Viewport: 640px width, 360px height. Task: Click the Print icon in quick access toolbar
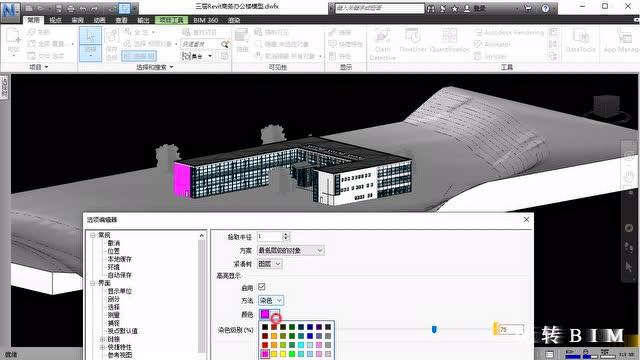pos(71,8)
